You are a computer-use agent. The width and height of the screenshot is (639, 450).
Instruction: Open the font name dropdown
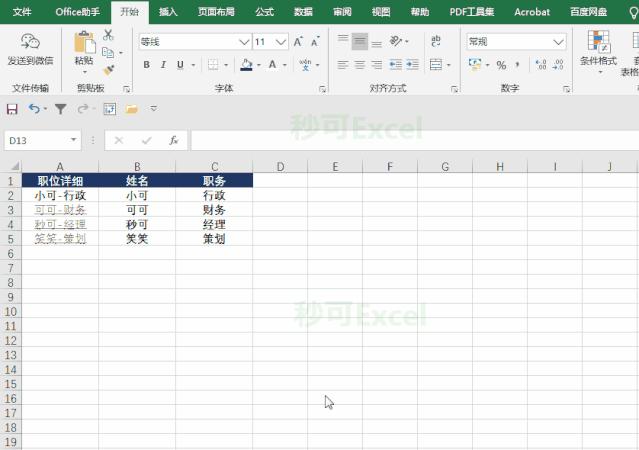244,42
